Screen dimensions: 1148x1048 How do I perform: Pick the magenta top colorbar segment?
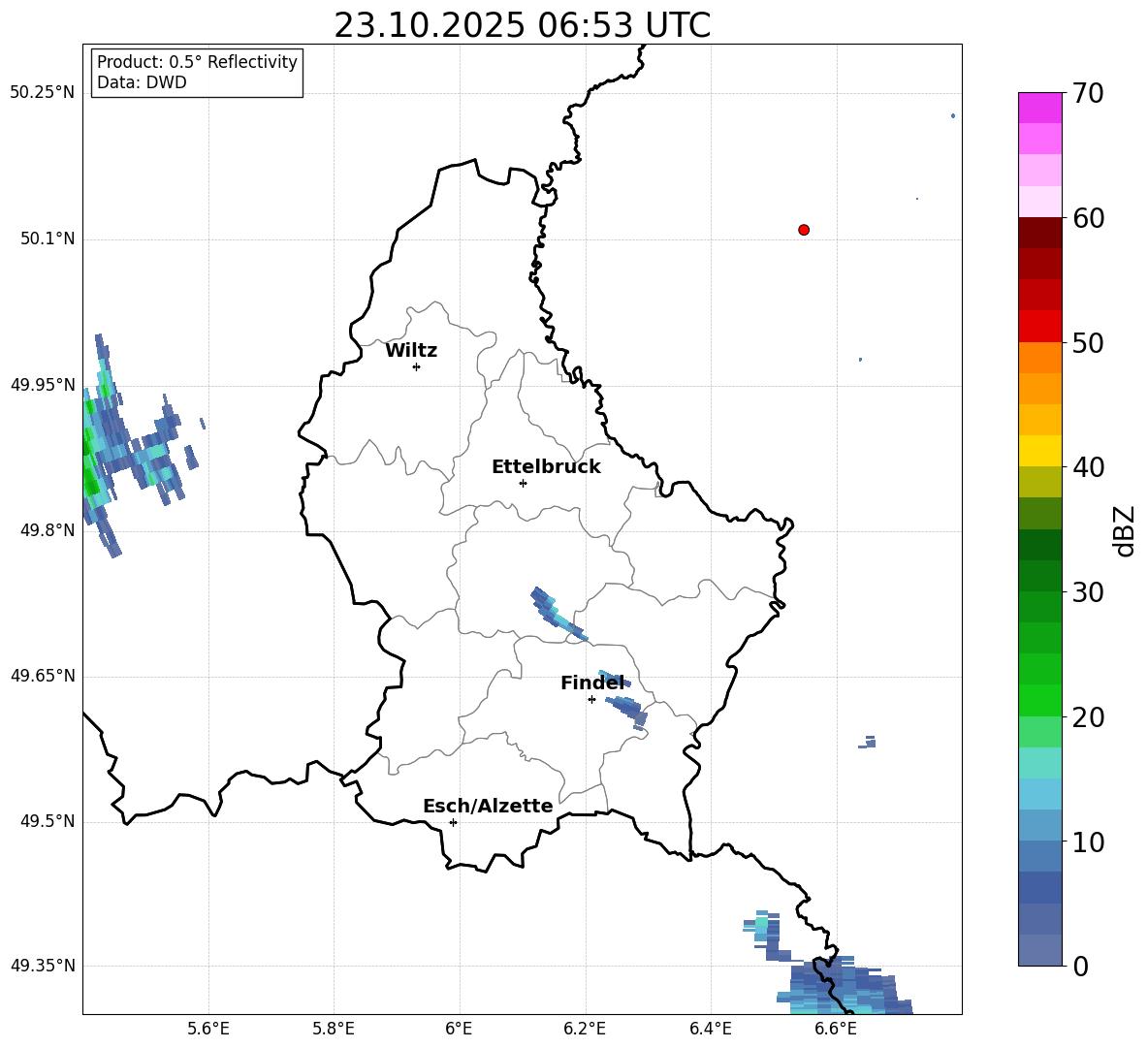[1039, 108]
